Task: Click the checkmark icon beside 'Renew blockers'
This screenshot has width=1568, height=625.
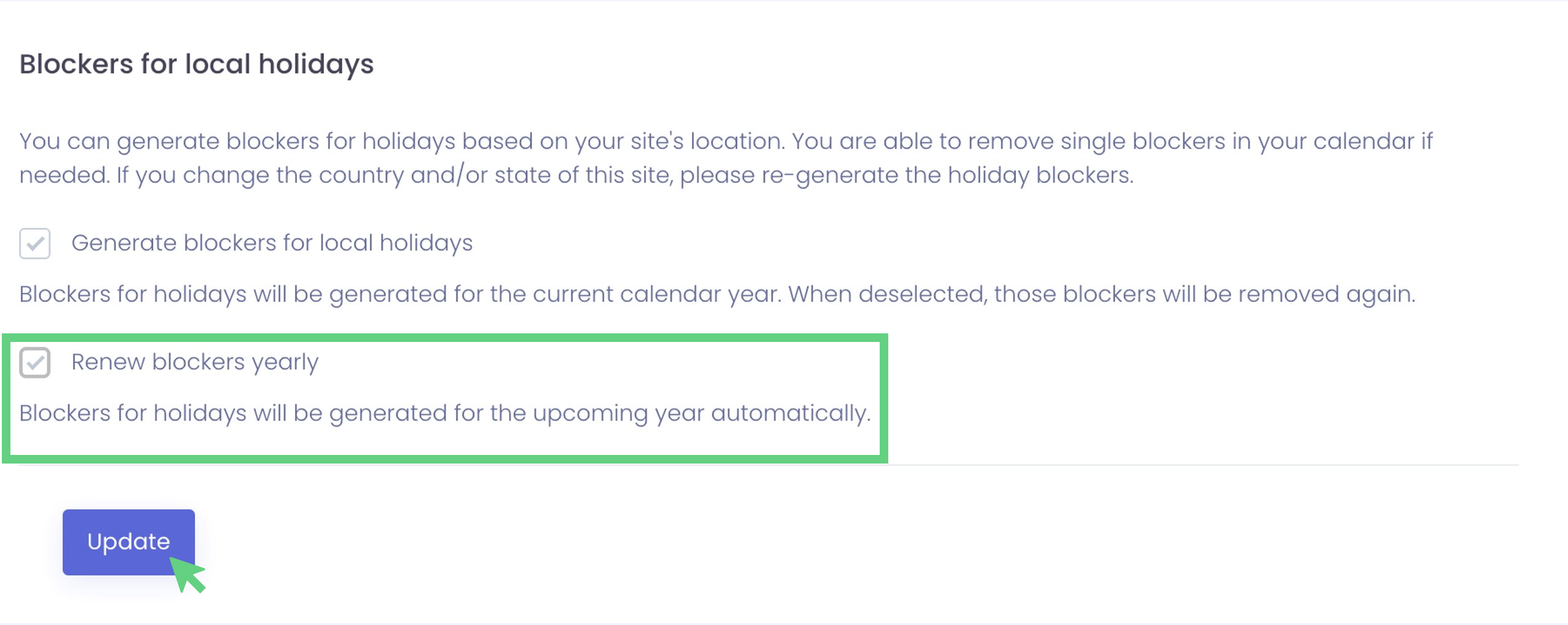Action: (x=35, y=363)
